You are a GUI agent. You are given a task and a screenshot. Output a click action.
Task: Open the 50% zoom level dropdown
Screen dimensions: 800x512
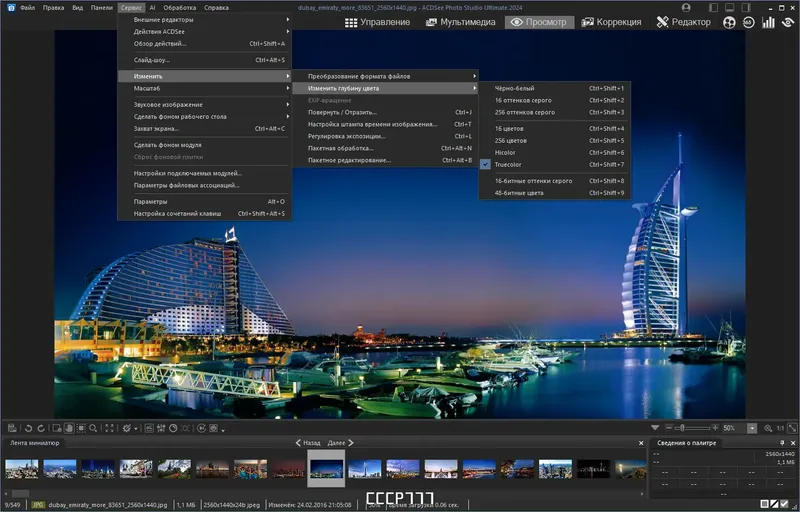click(752, 428)
